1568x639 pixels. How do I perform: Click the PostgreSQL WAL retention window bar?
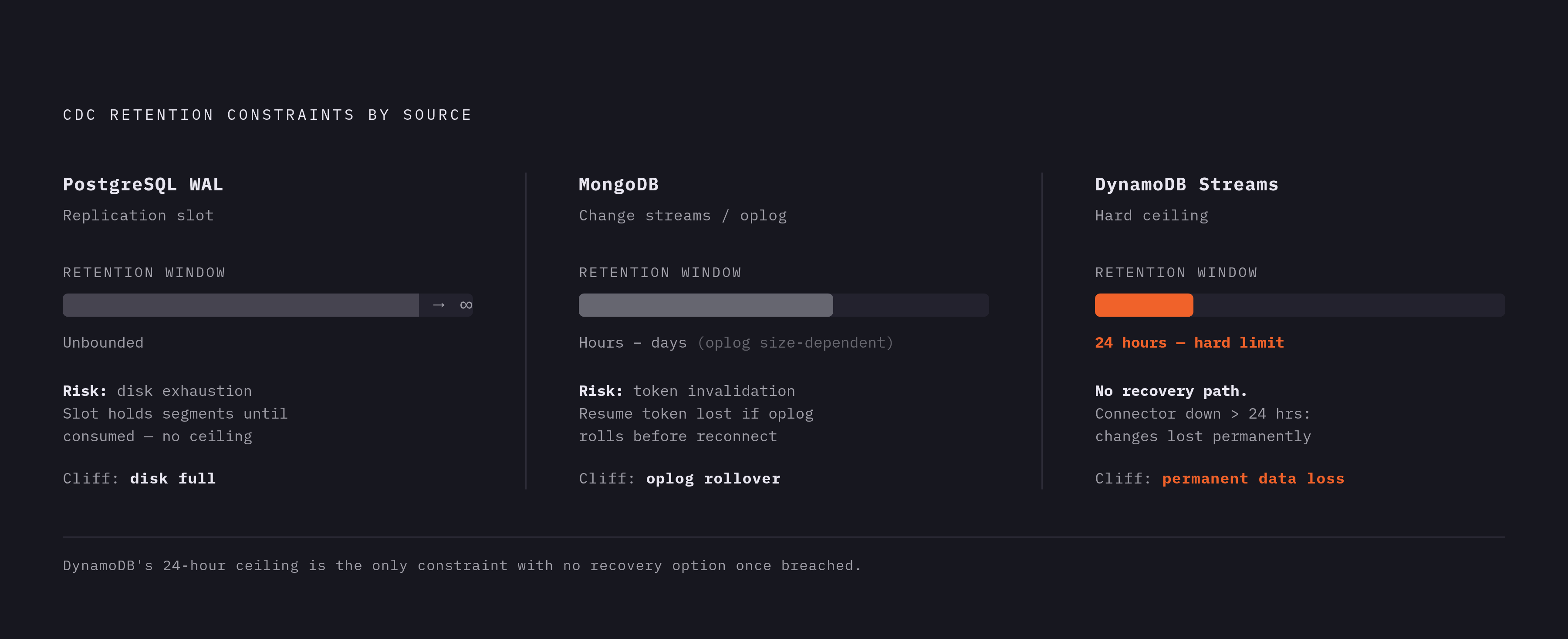[x=268, y=305]
